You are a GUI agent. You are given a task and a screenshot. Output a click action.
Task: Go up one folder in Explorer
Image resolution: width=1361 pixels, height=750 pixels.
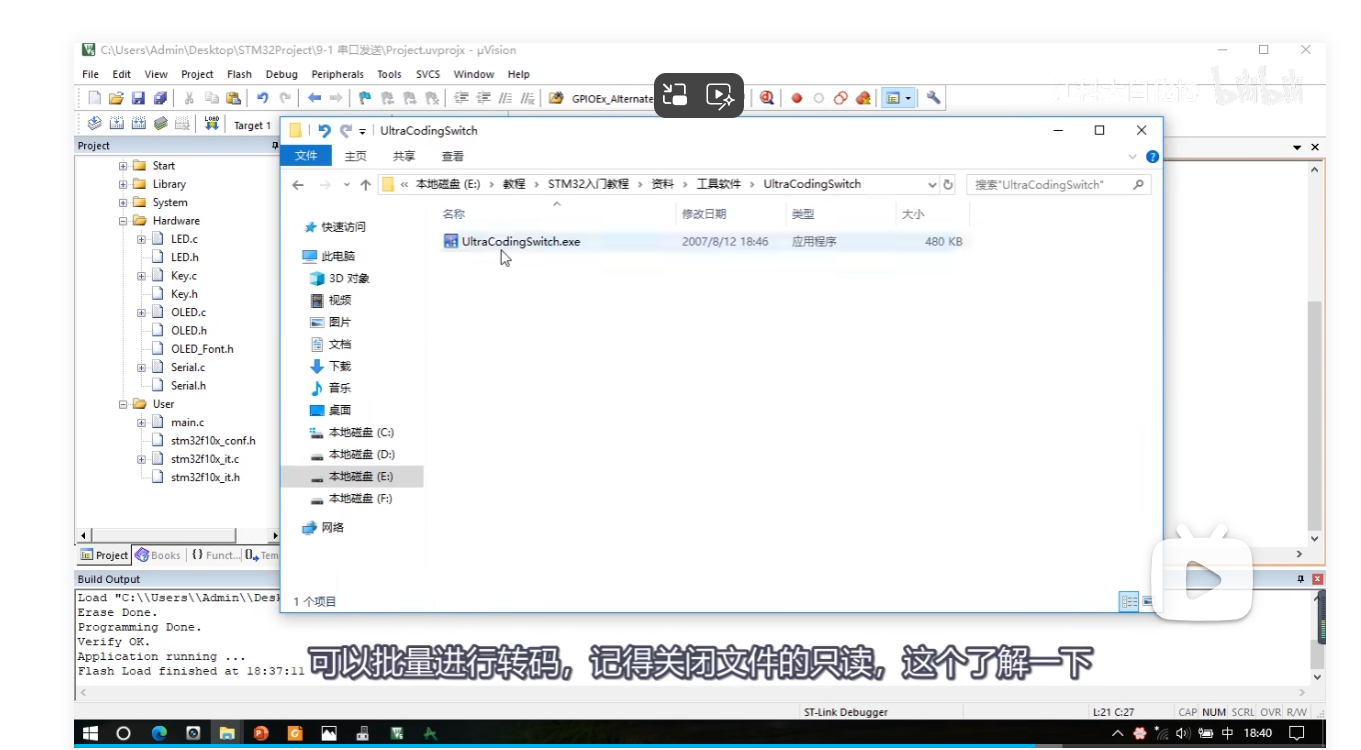click(365, 185)
